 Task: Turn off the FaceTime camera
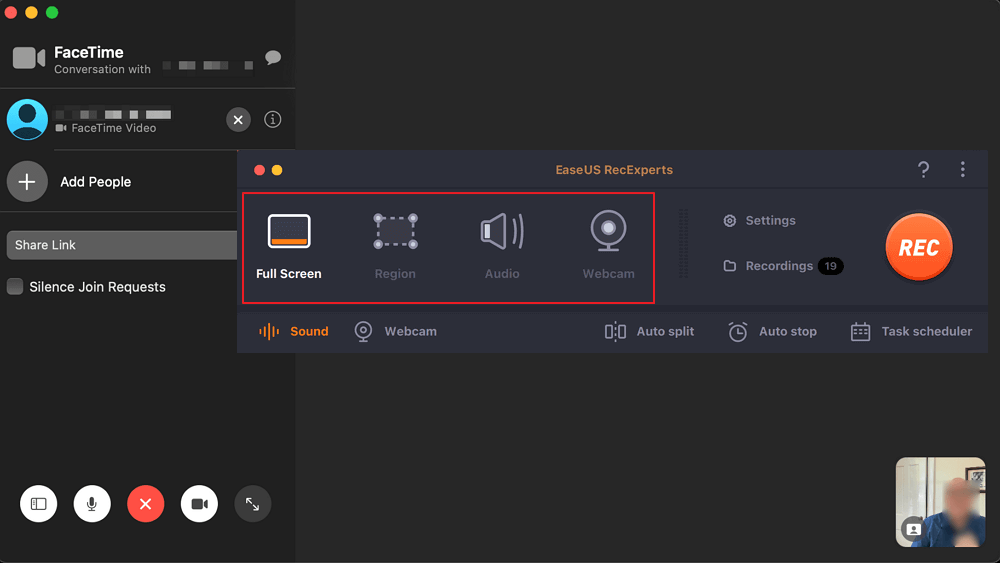(199, 504)
